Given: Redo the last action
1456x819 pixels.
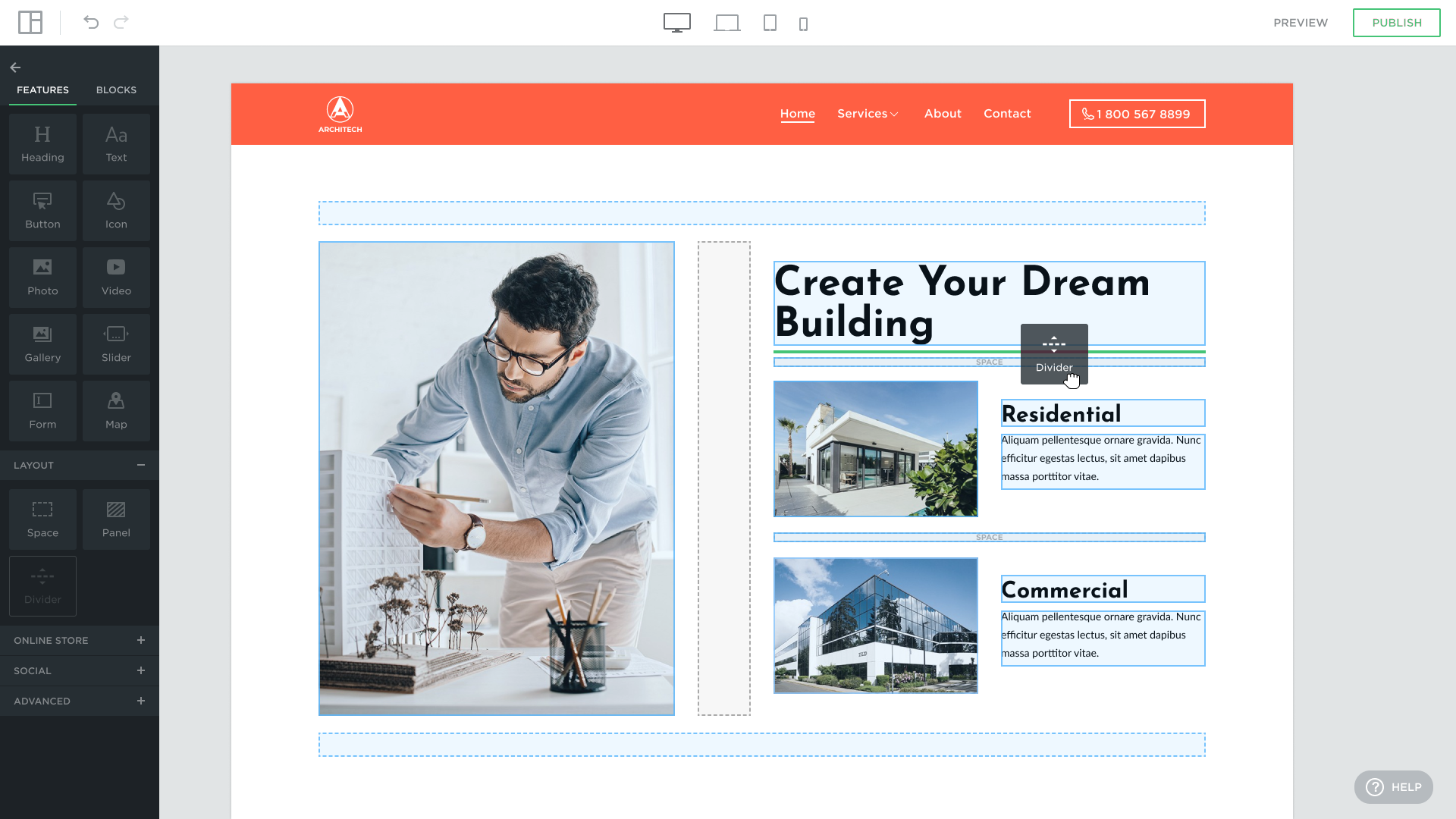Looking at the screenshot, I should click(x=121, y=23).
